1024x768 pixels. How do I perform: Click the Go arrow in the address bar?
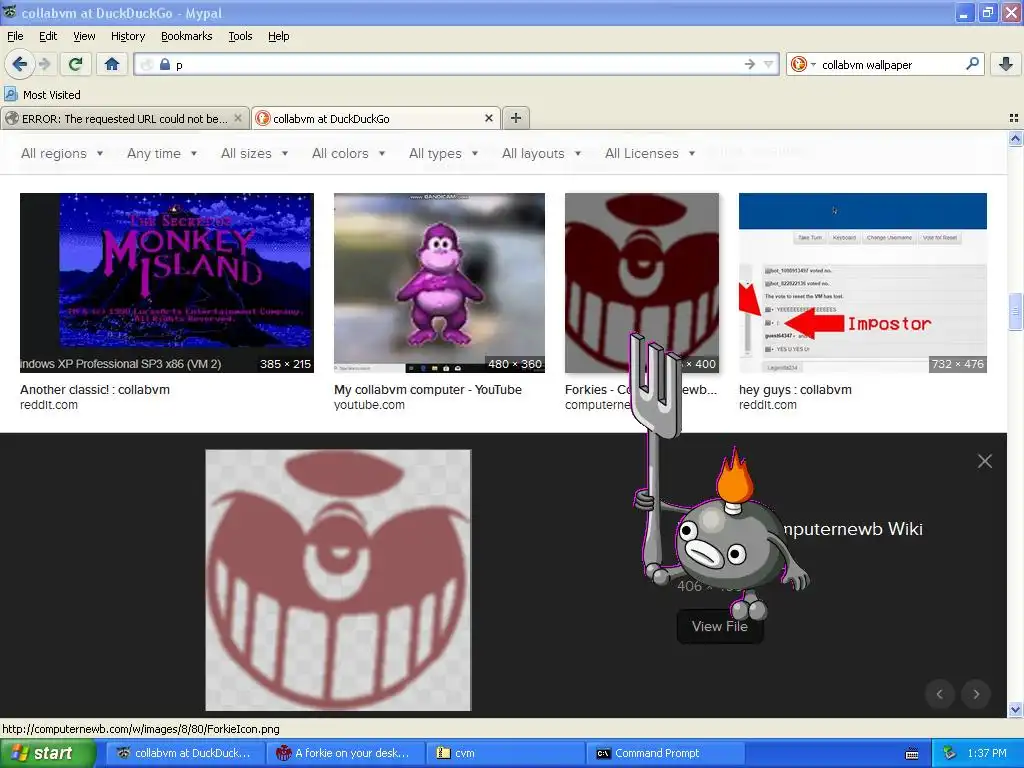pos(750,64)
